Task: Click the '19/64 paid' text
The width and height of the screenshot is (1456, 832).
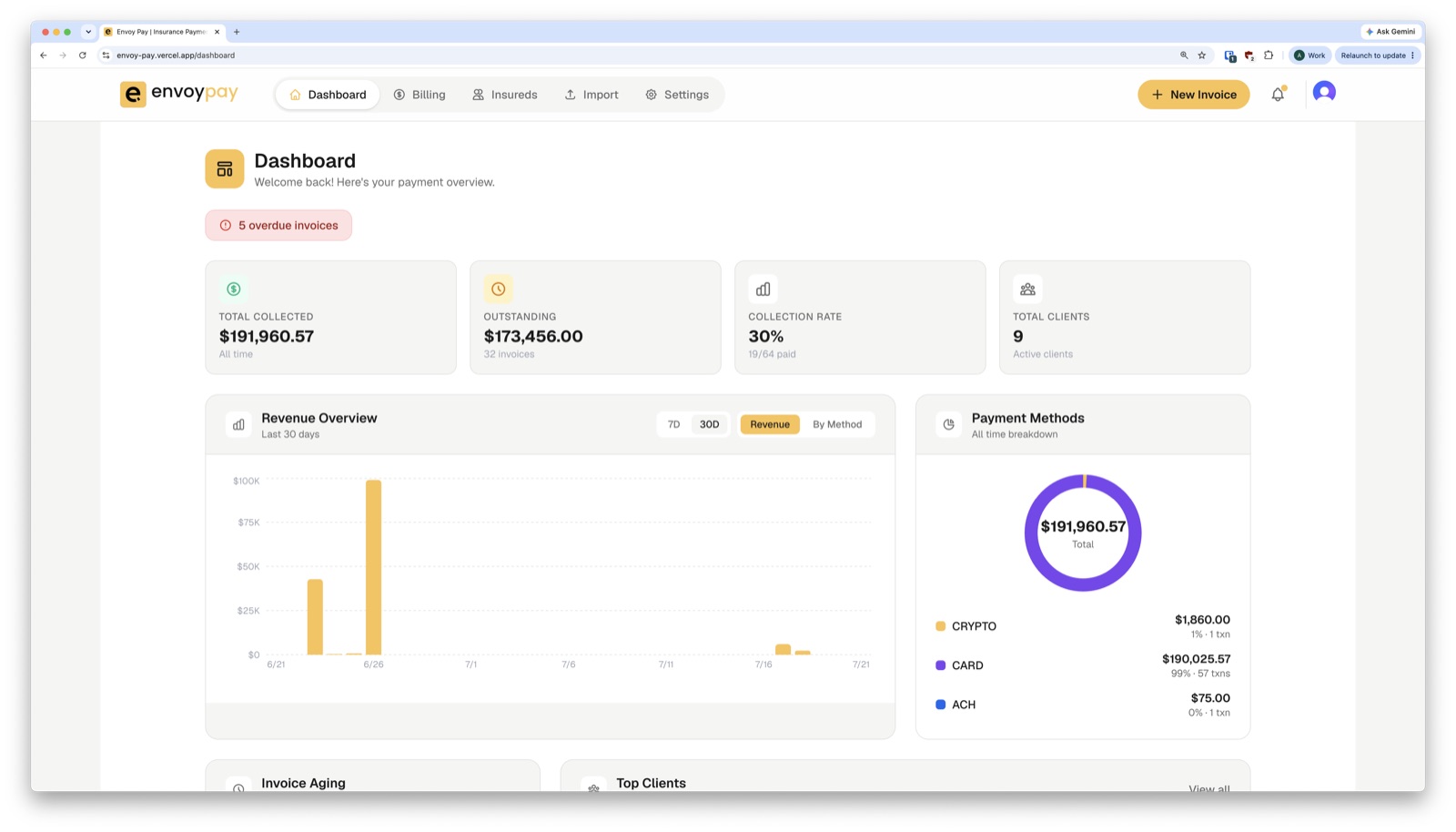Action: (x=772, y=354)
